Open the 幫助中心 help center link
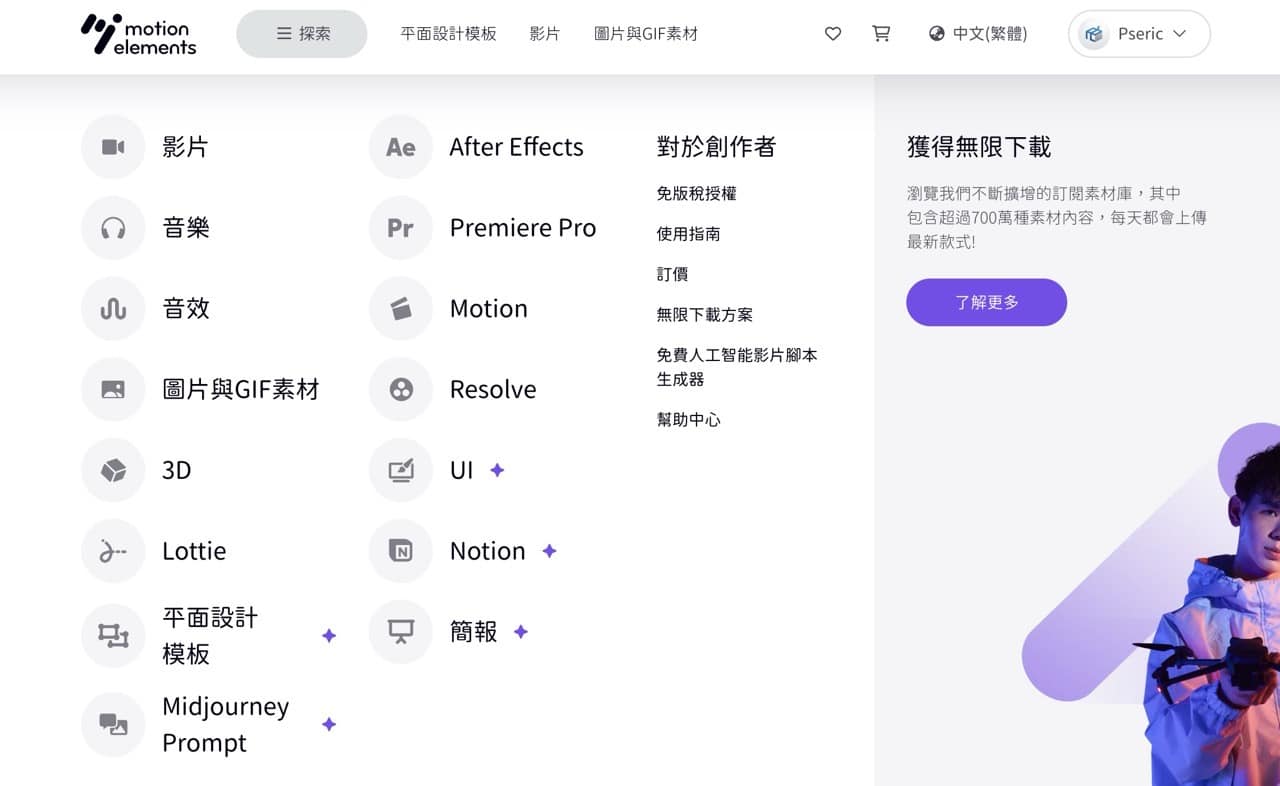The height and width of the screenshot is (786, 1280). click(688, 420)
